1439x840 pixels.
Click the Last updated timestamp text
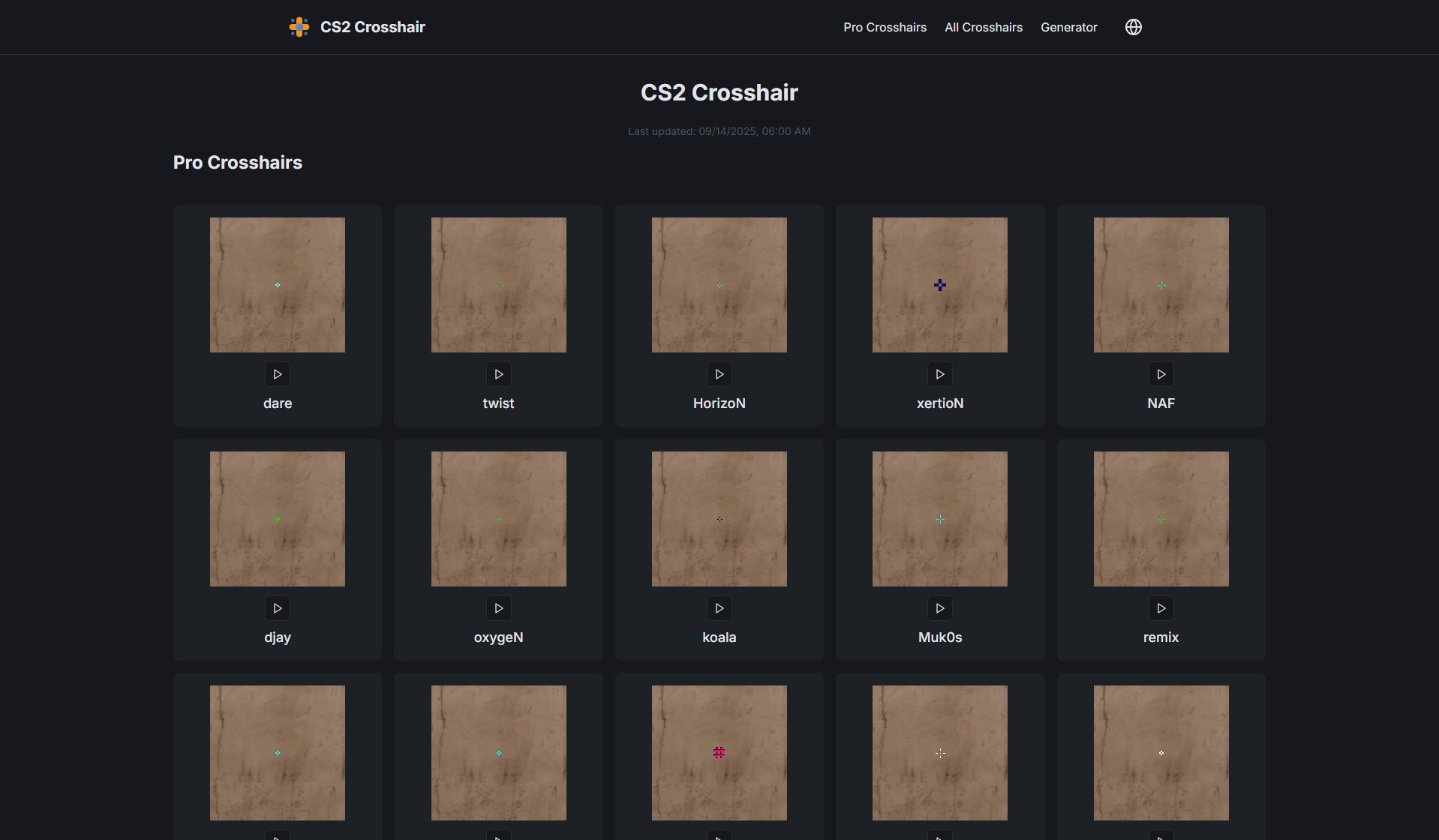click(x=719, y=131)
